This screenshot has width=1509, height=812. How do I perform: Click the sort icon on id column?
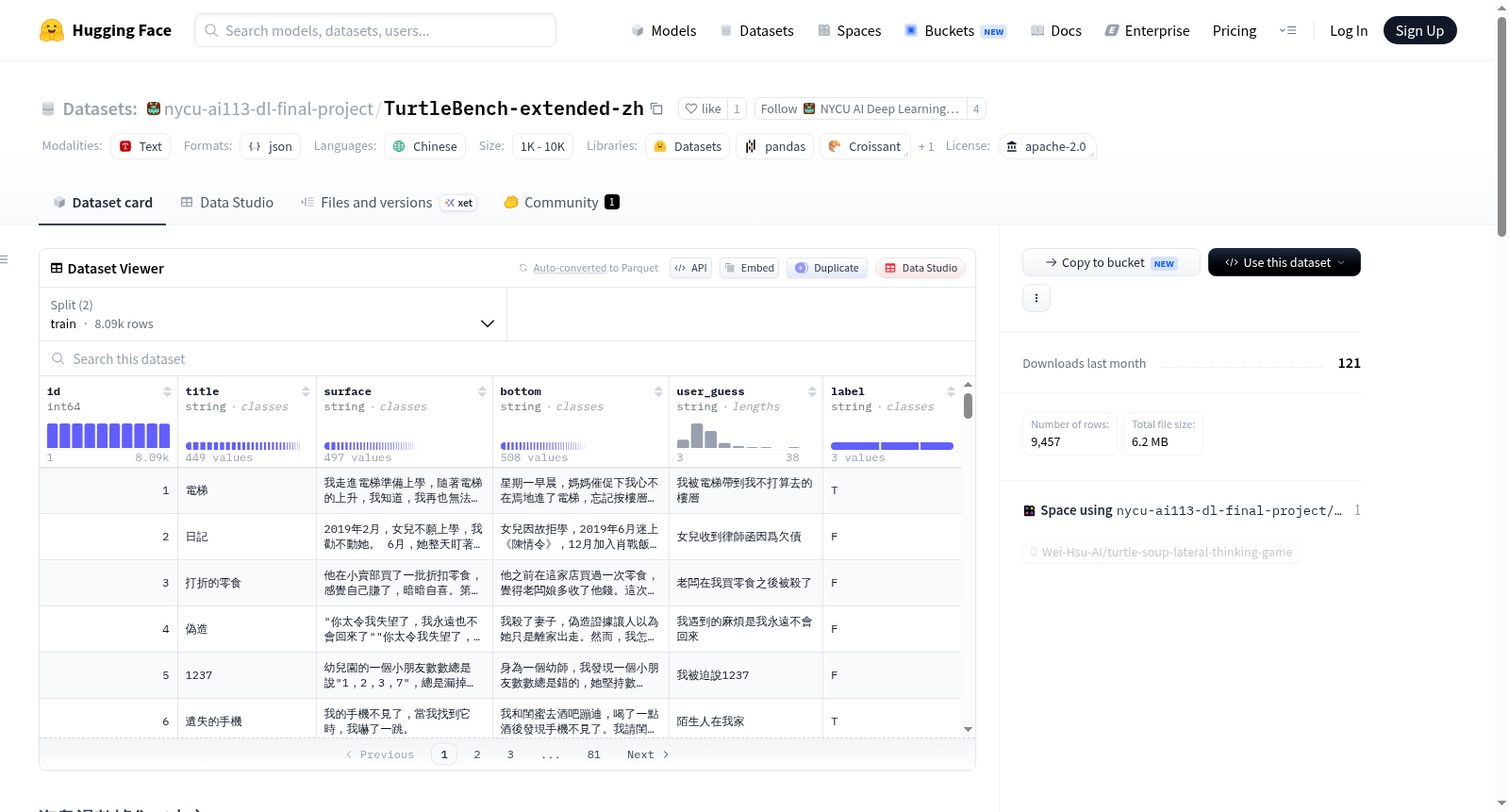coord(167,391)
